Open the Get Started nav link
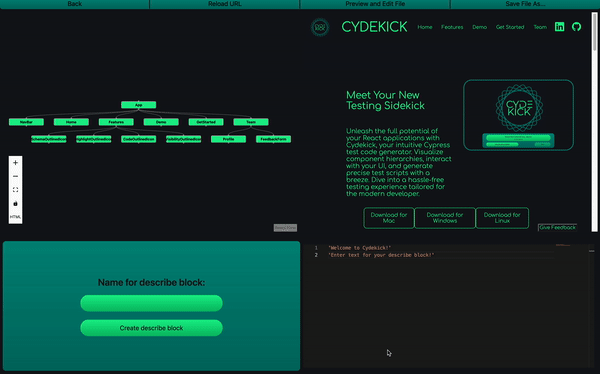The image size is (600, 374). tap(510, 27)
